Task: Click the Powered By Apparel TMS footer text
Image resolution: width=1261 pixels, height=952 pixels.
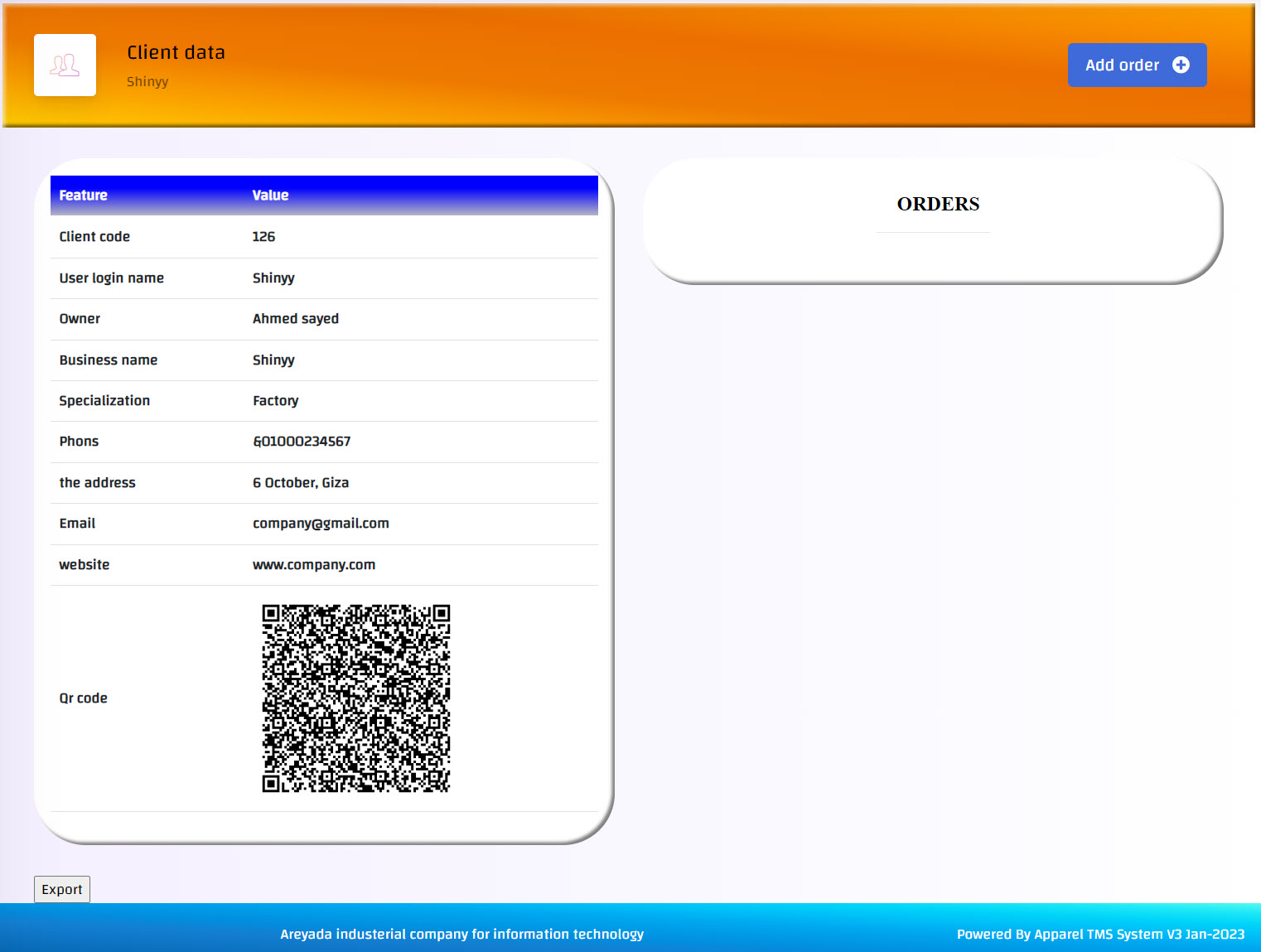Action: point(1099,934)
